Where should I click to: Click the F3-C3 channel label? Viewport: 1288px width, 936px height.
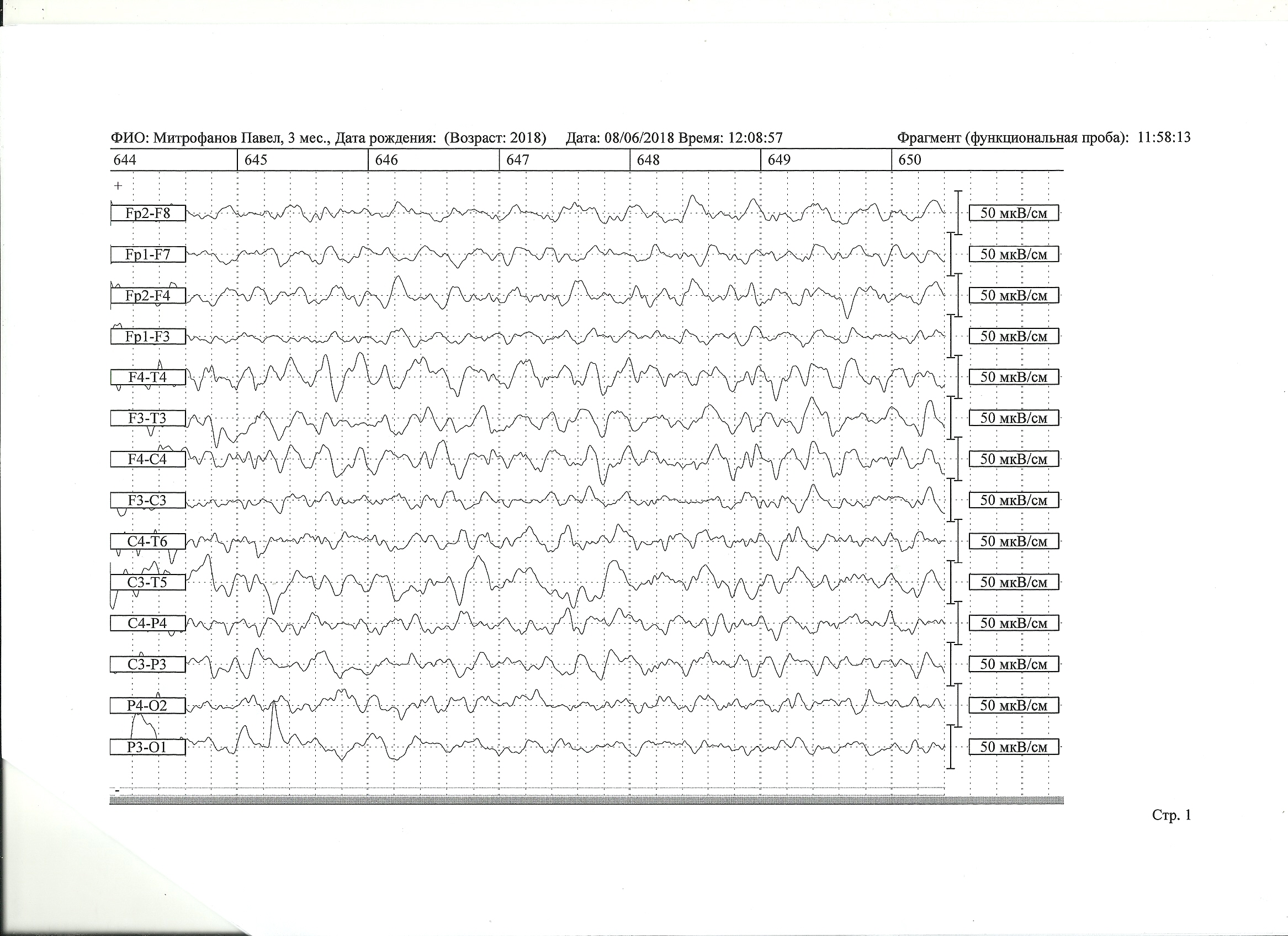pyautogui.click(x=147, y=501)
